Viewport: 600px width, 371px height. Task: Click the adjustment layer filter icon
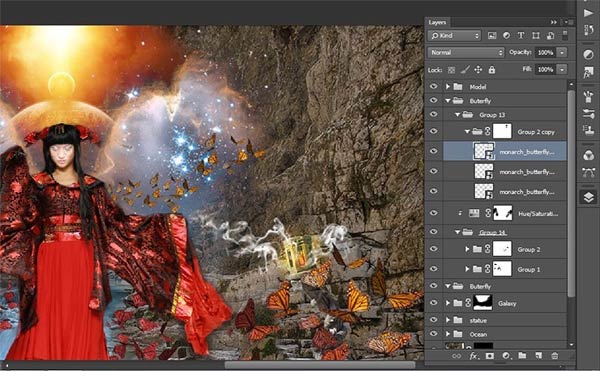(x=506, y=36)
